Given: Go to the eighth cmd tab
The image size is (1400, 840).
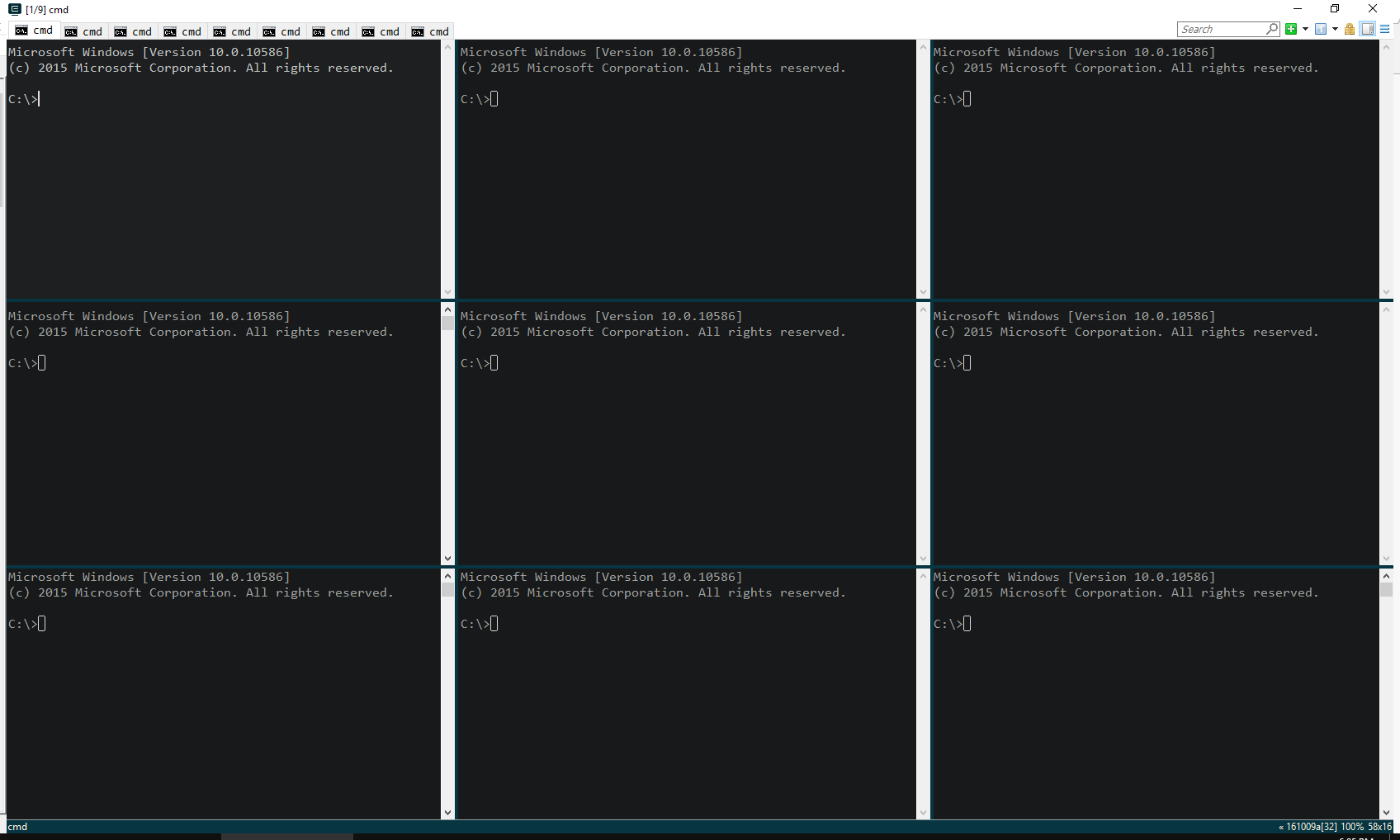Looking at the screenshot, I should tap(381, 31).
